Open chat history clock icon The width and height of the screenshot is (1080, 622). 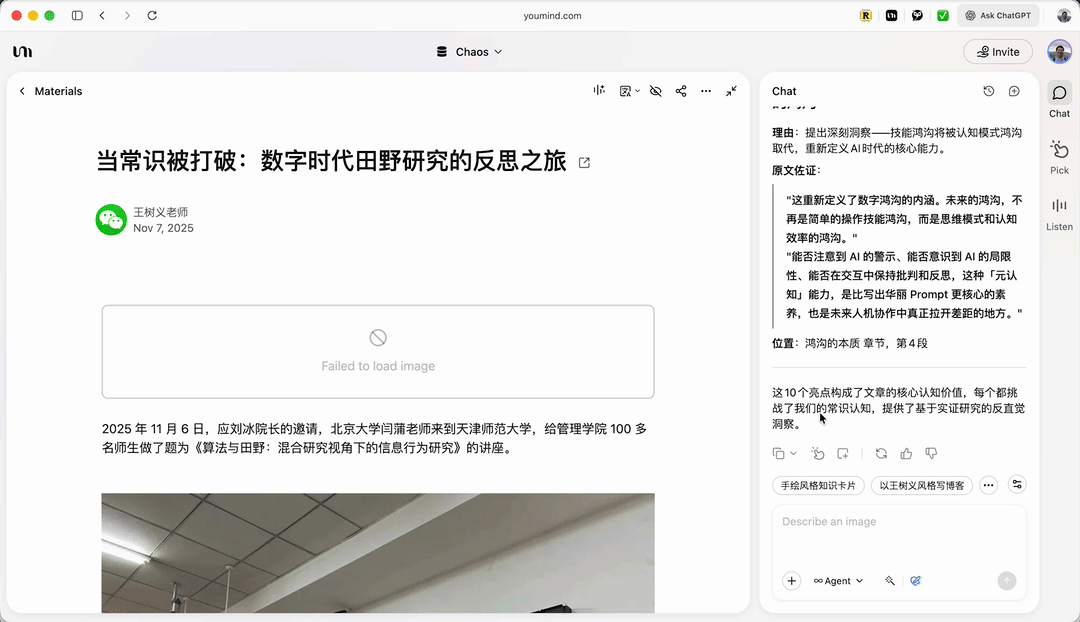pyautogui.click(x=989, y=91)
